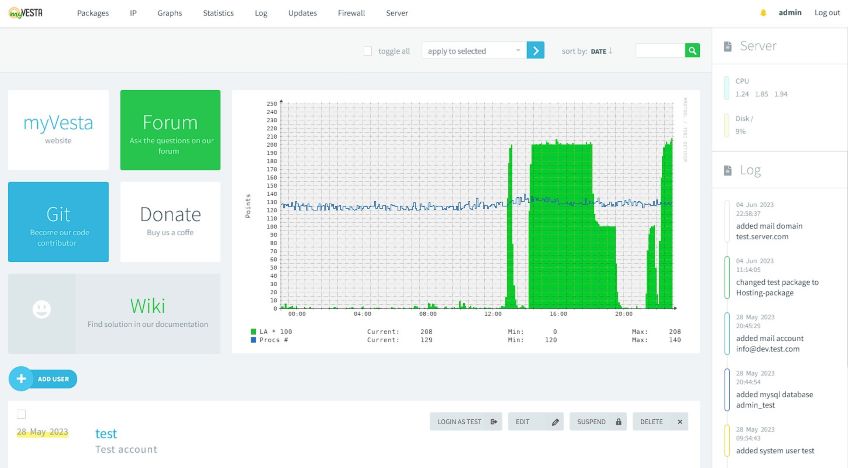Check the toggle all checkbox

pos(368,50)
